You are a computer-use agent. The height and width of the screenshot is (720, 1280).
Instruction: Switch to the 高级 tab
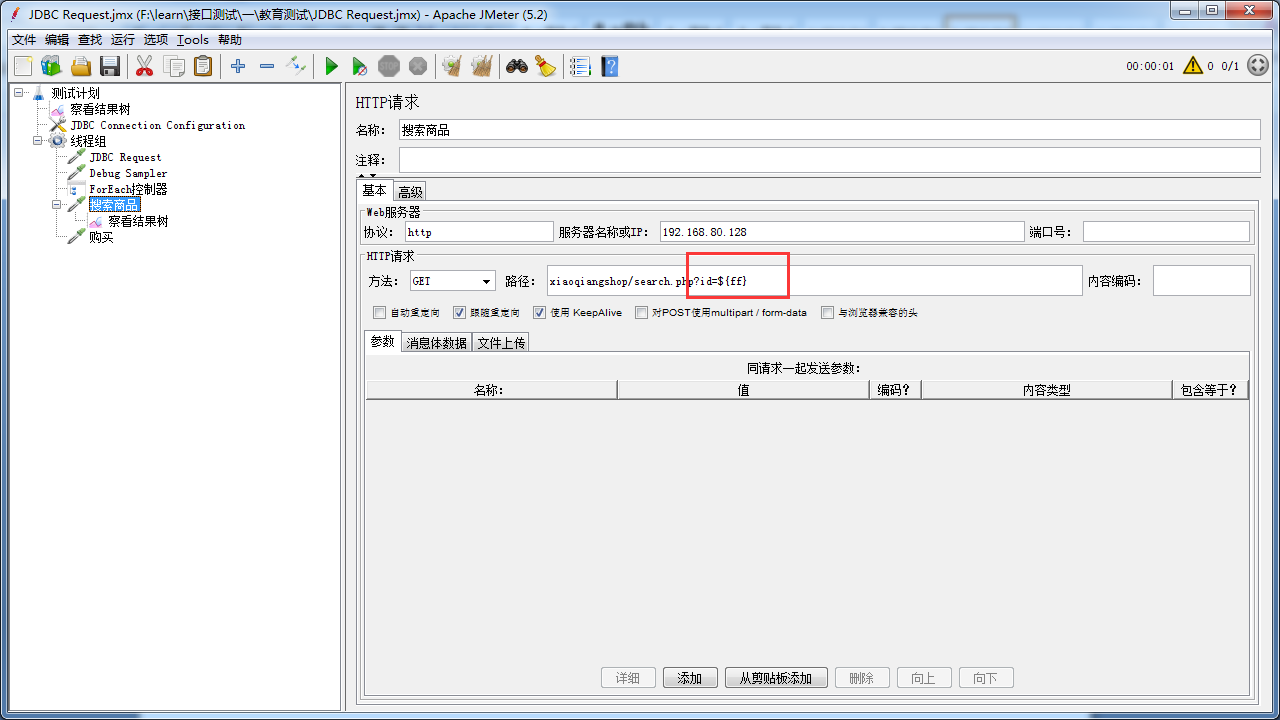click(x=410, y=192)
